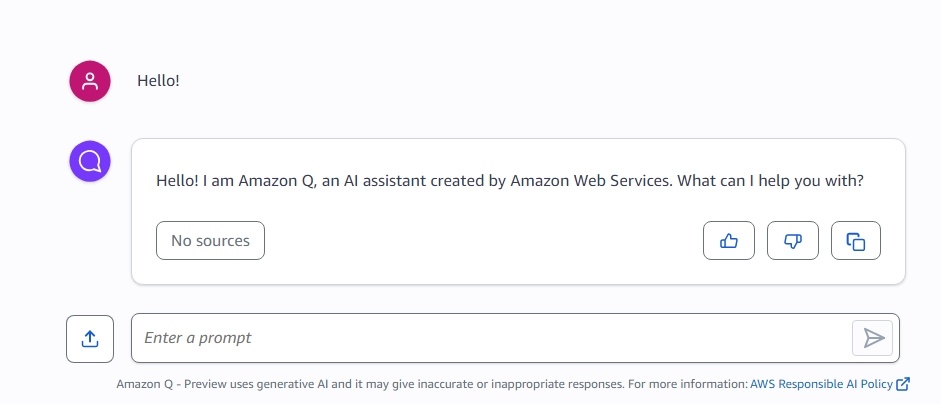Click the external link icon after AI Policy
Screen dimensions: 941x404
[x=903, y=384]
